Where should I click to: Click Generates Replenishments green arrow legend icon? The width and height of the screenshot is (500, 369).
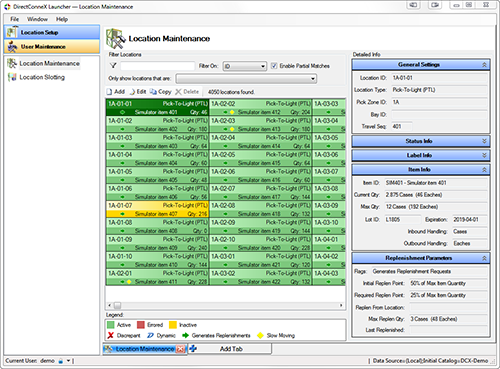185,335
